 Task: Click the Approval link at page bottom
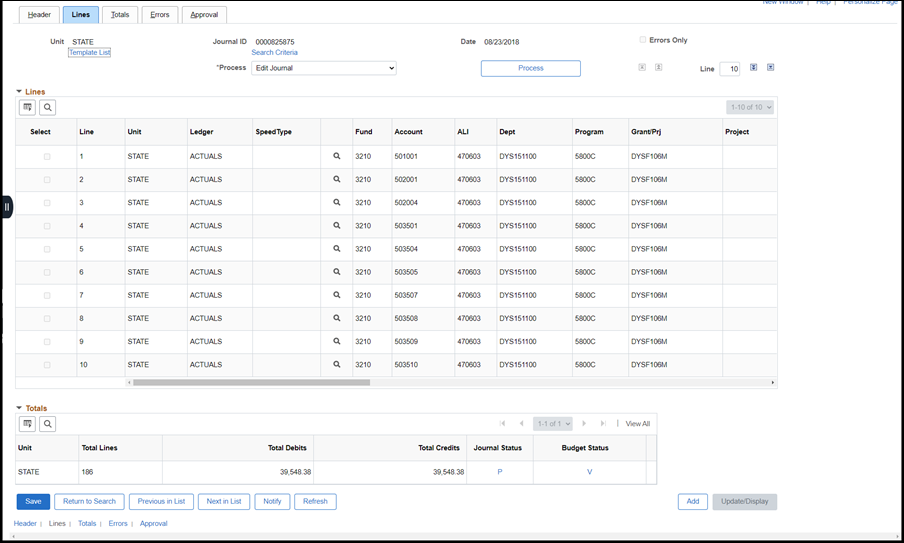pyautogui.click(x=153, y=523)
